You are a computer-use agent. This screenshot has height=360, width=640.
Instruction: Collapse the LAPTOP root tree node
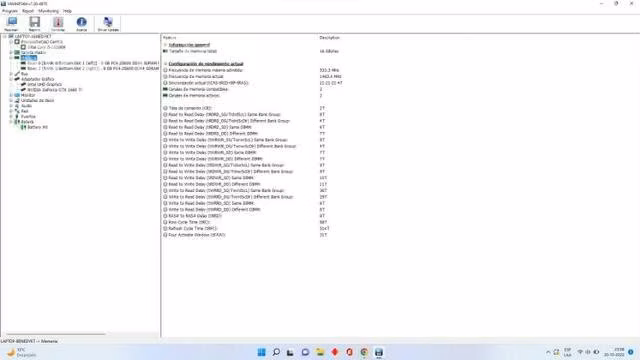tap(4, 36)
